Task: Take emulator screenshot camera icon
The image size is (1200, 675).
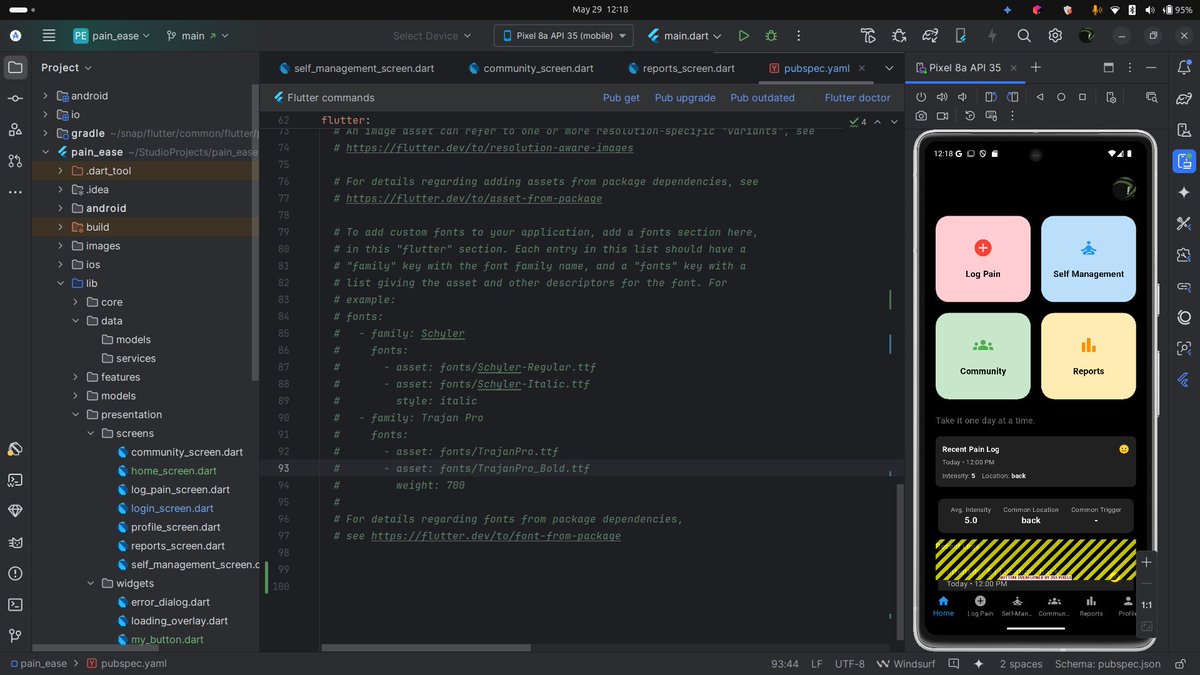Action: pyautogui.click(x=921, y=116)
